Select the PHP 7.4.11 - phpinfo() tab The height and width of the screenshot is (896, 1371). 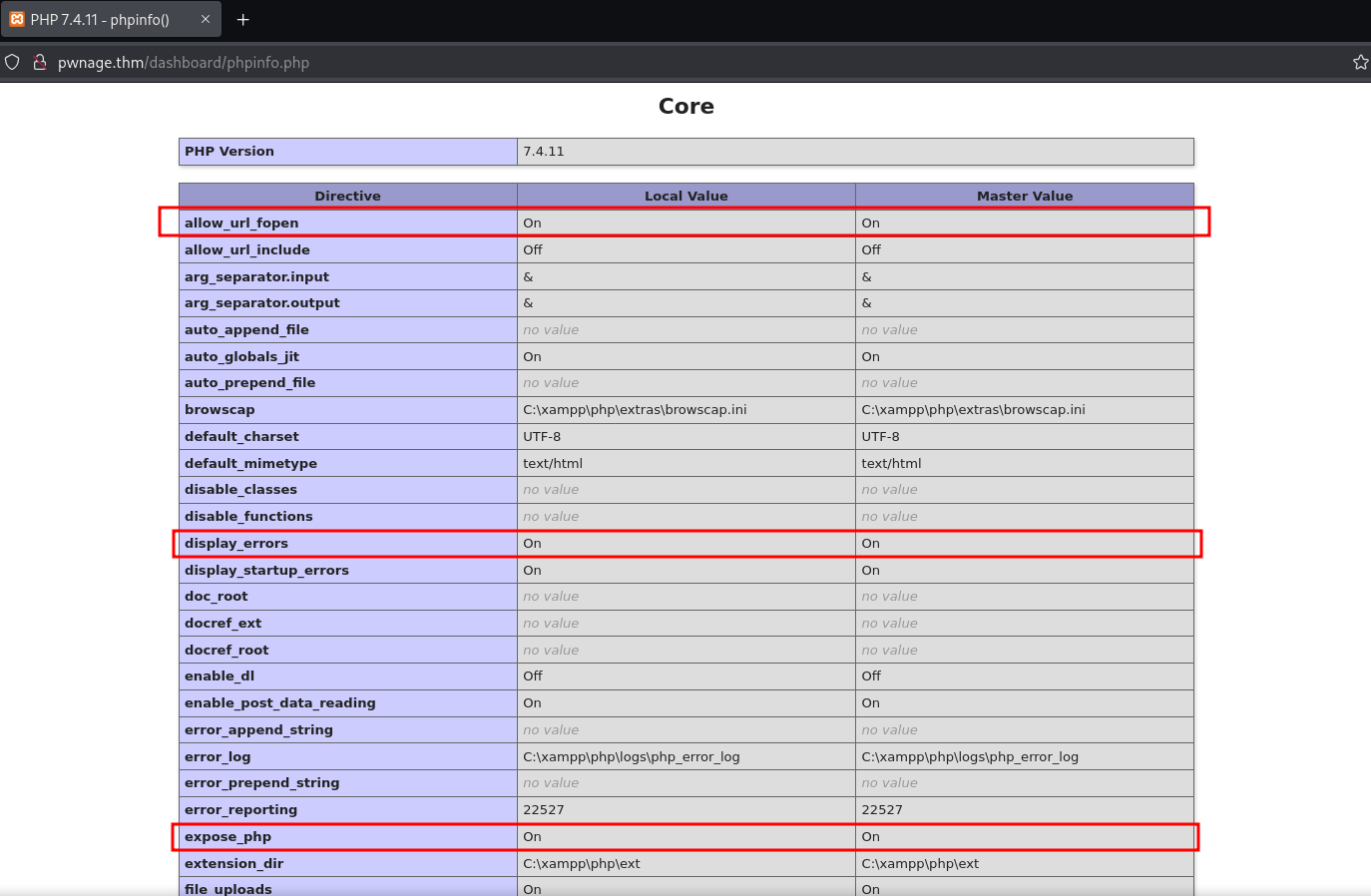tap(100, 19)
